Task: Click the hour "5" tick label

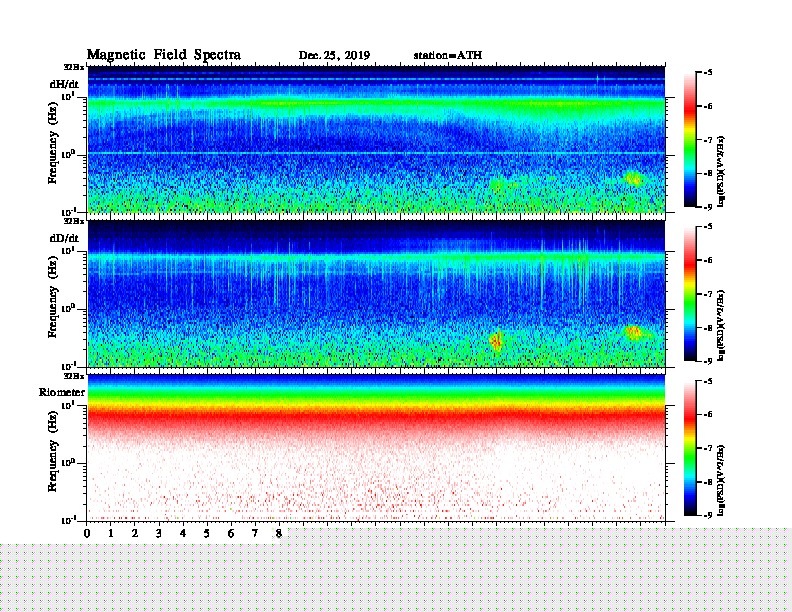Action: click(207, 533)
